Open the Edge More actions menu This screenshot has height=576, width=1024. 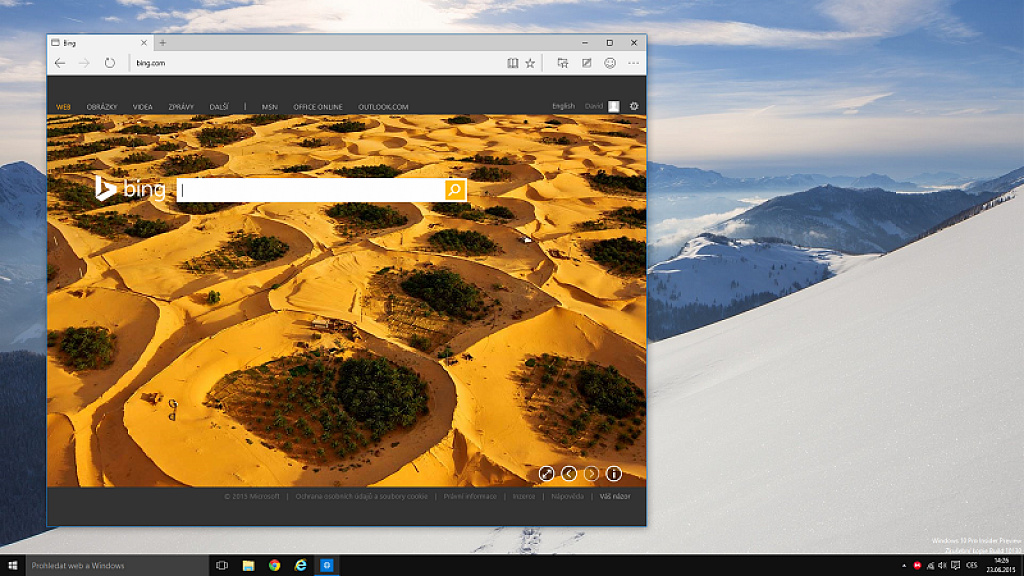point(633,63)
